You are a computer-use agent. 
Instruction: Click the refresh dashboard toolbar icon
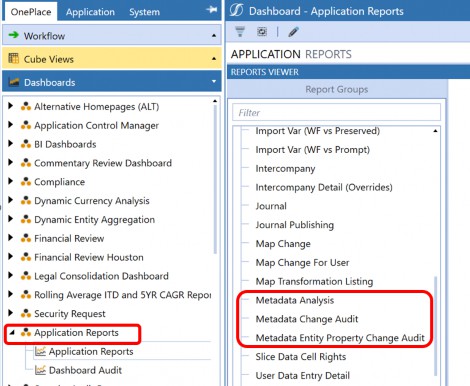262,32
